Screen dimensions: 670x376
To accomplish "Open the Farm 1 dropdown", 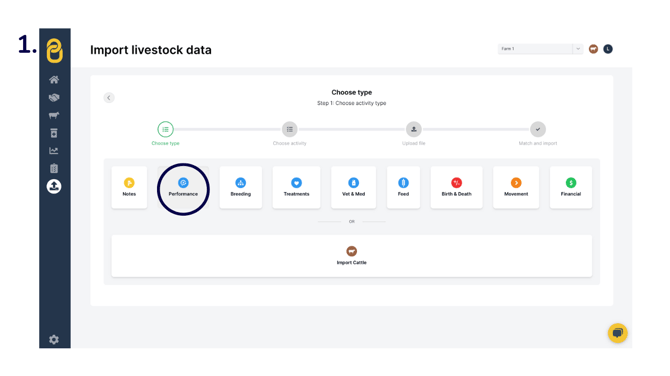I will tap(540, 49).
